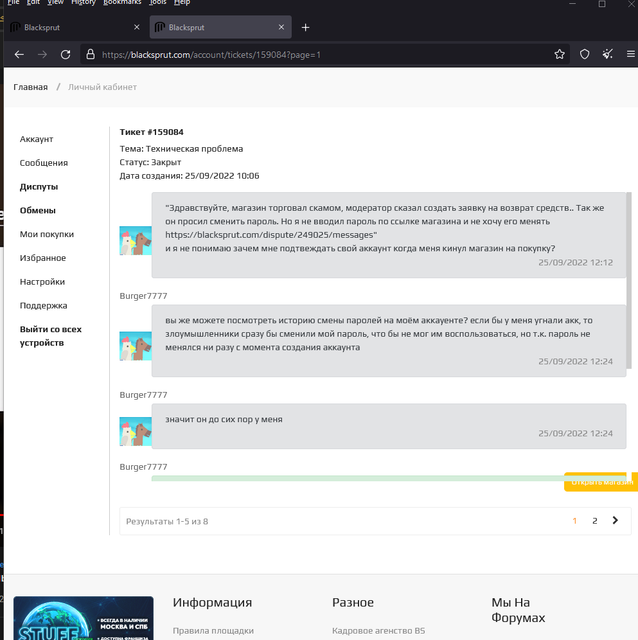Open the File menu
This screenshot has width=638, height=640.
tap(13, 2)
